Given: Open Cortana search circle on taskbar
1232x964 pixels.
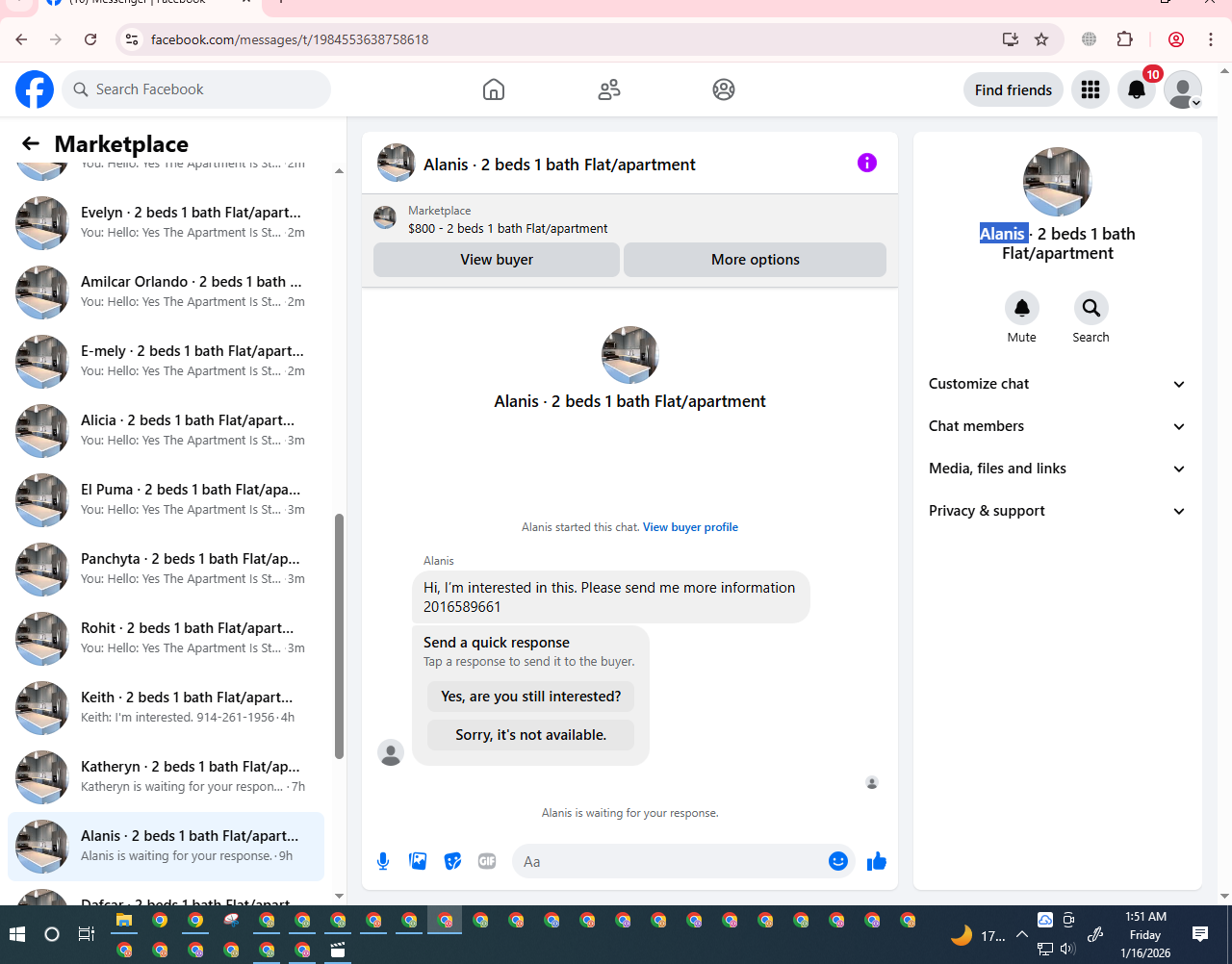Looking at the screenshot, I should pos(52,934).
